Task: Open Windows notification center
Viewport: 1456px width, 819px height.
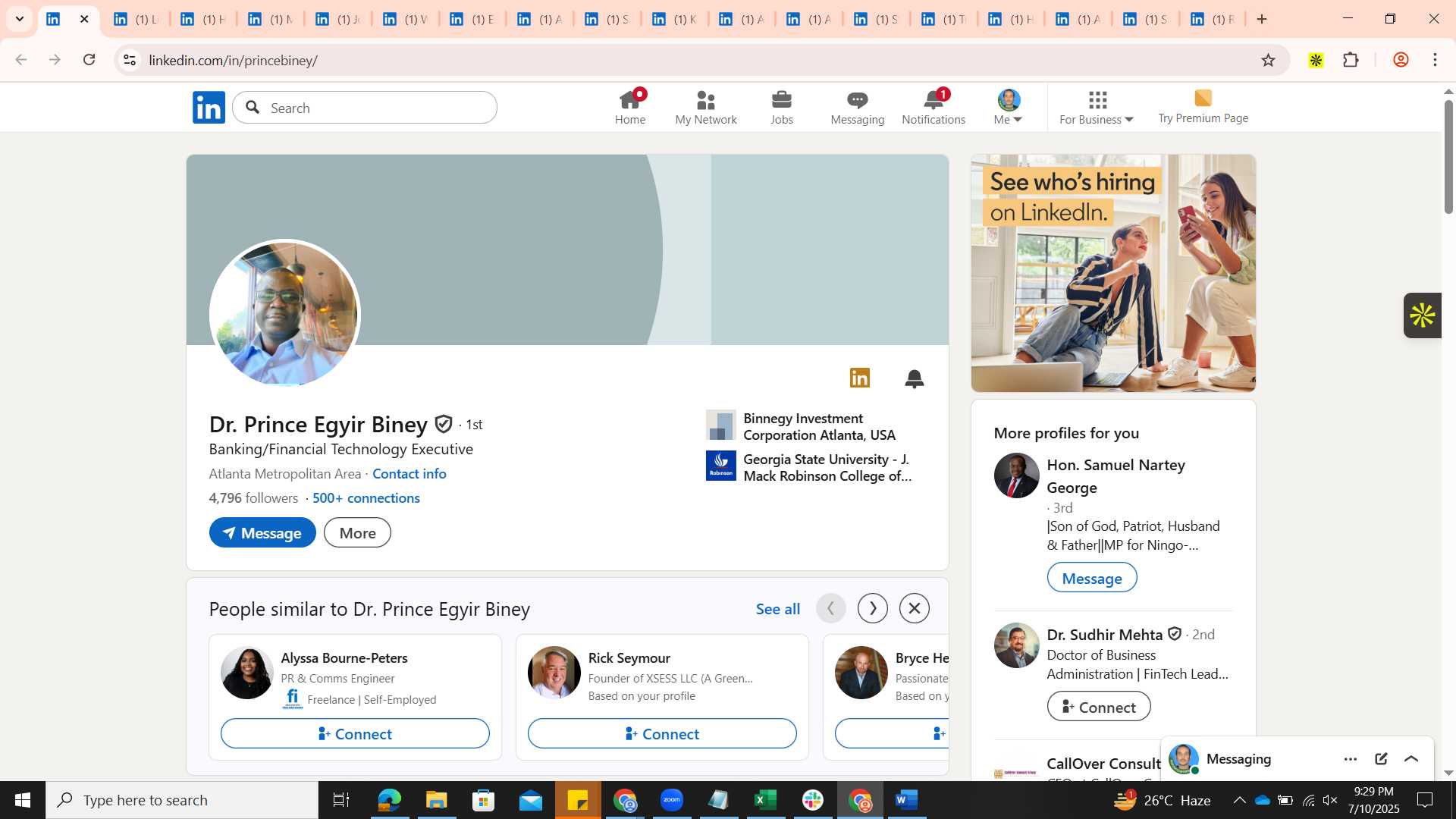Action: (1426, 800)
